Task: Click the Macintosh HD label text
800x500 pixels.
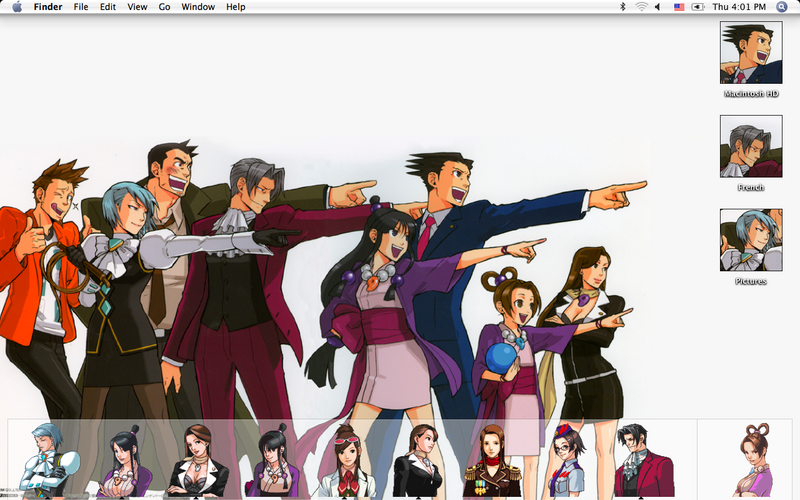Action: point(751,94)
